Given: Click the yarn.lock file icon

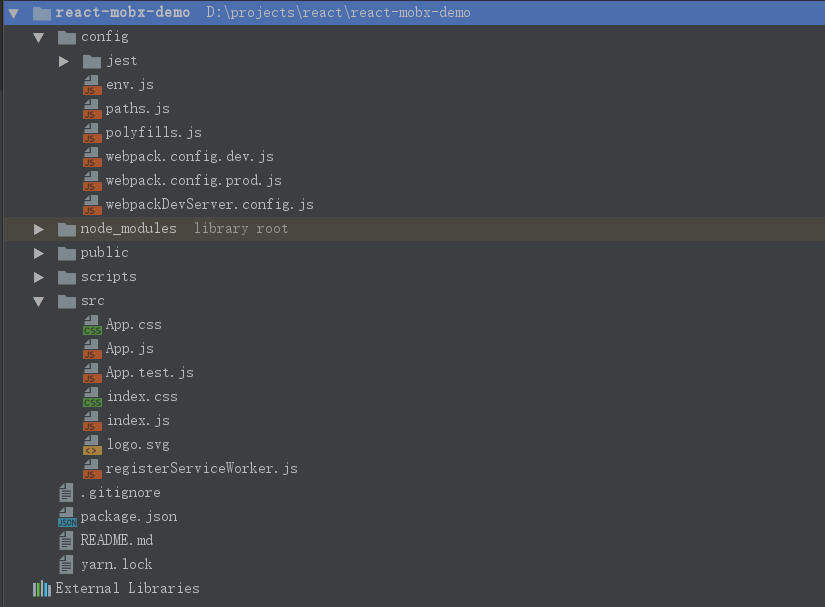Looking at the screenshot, I should coord(66,565).
